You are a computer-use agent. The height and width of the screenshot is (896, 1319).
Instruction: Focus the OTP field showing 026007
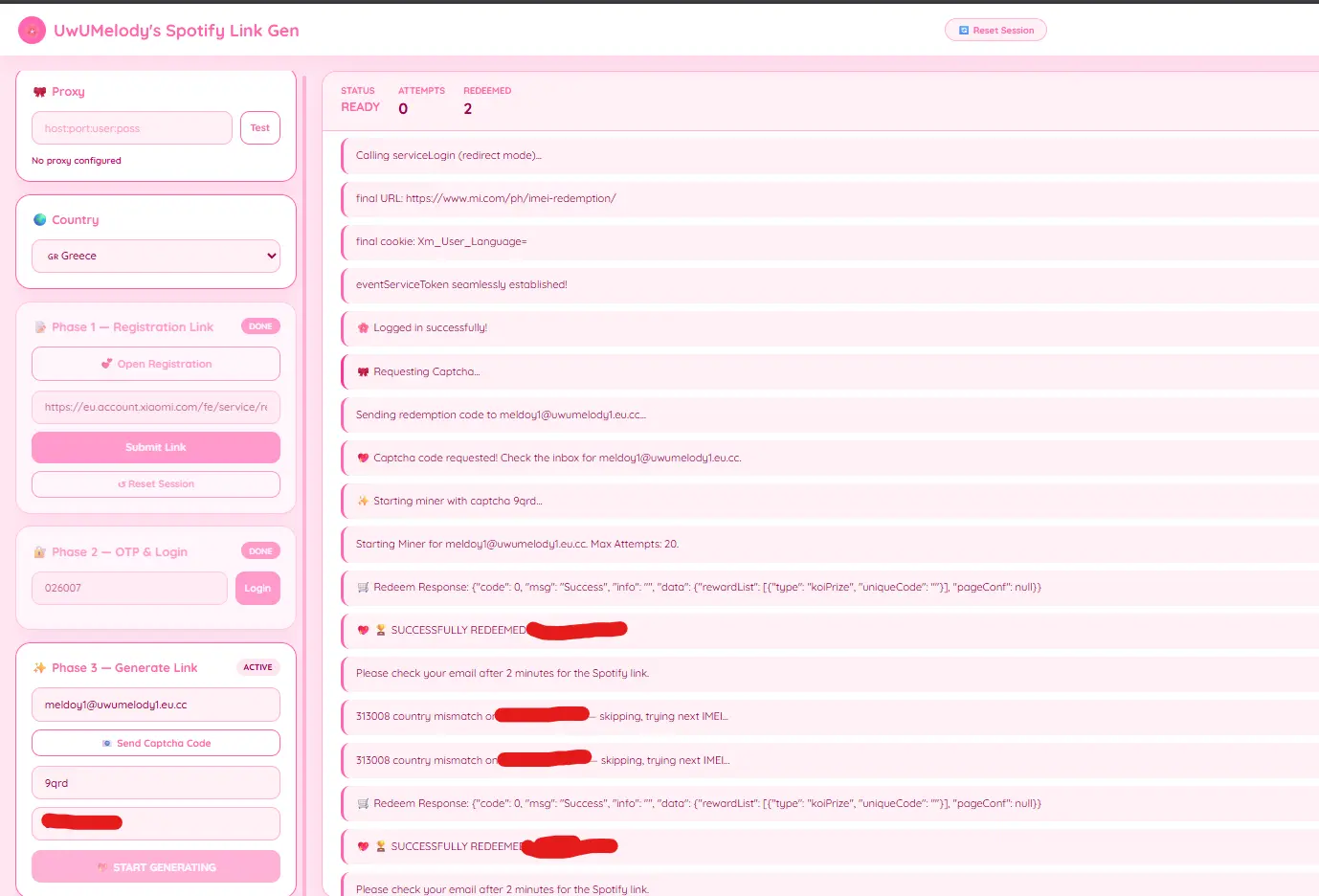click(129, 588)
